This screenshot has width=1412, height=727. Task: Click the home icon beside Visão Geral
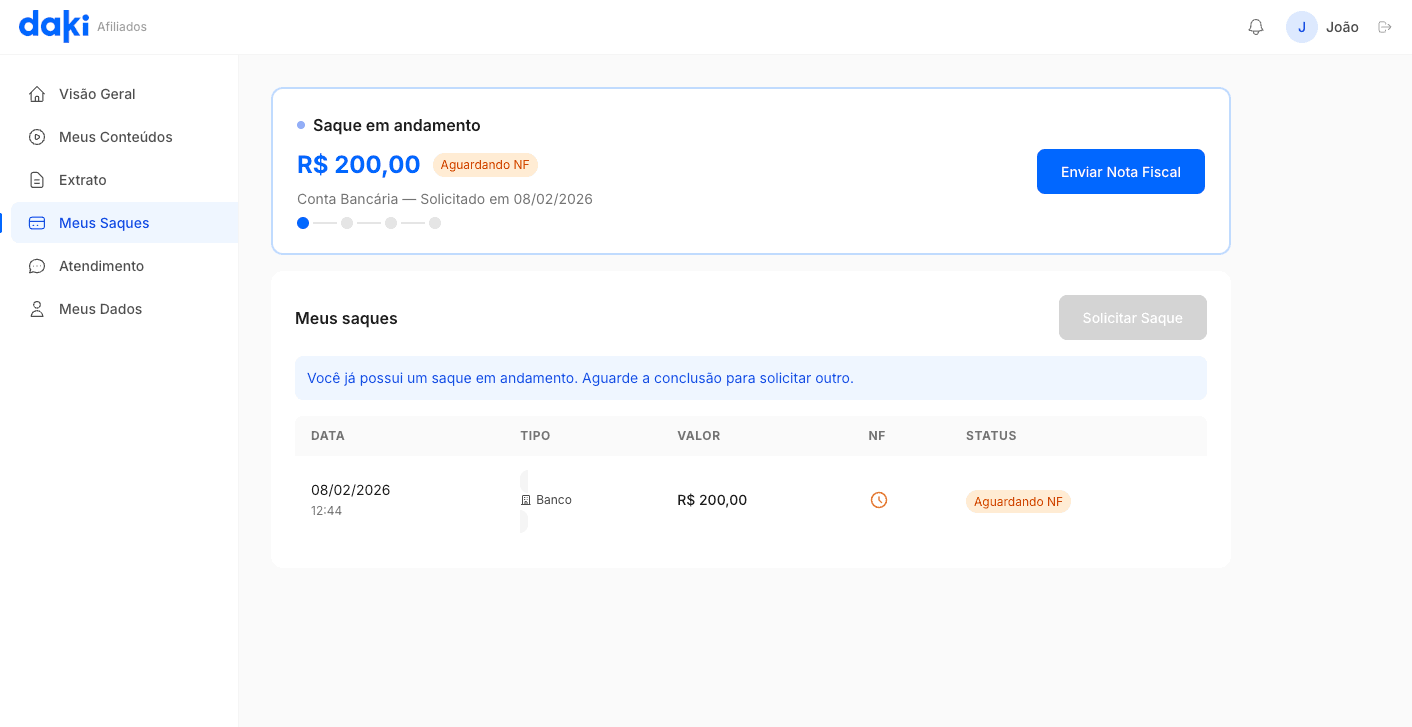37,94
